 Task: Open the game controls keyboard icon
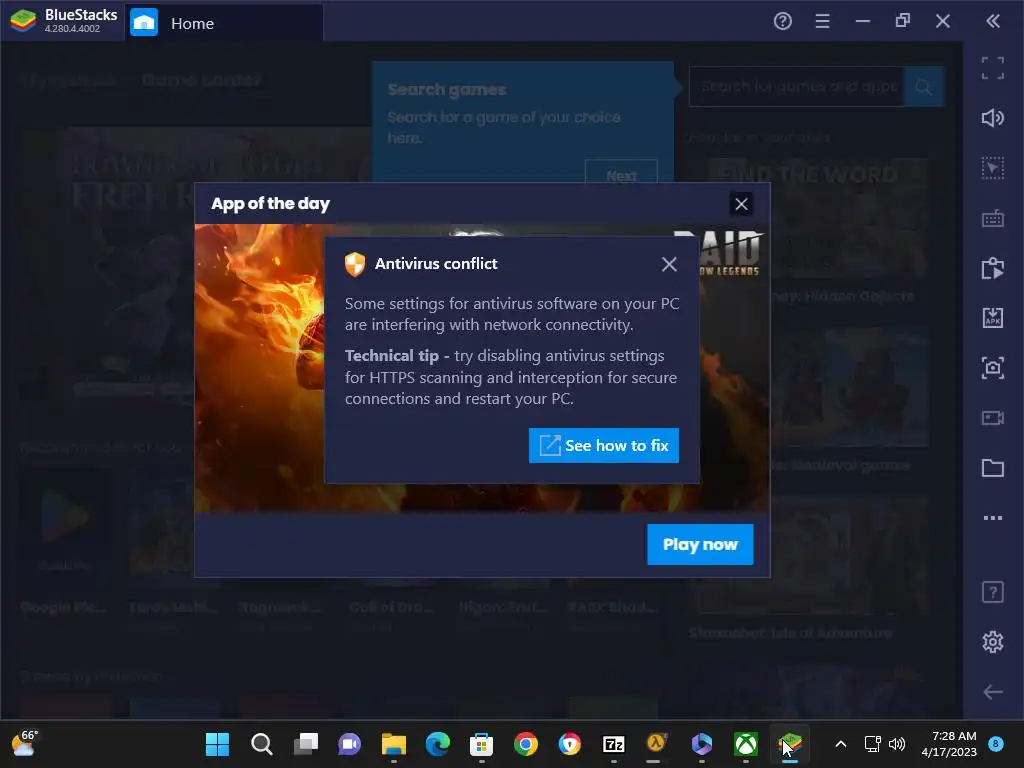pyautogui.click(x=993, y=219)
